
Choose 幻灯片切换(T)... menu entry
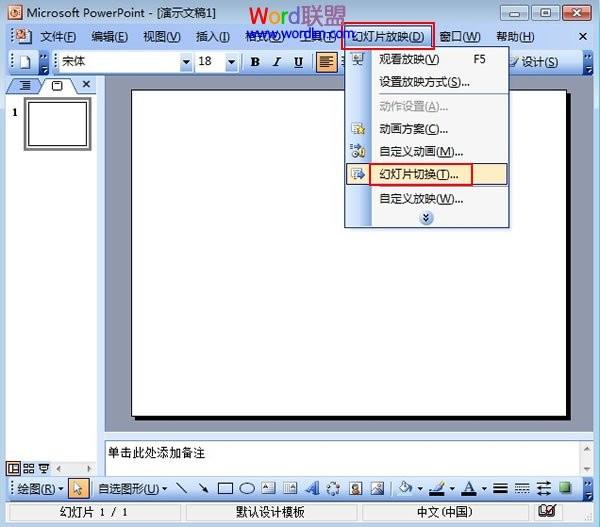427,175
